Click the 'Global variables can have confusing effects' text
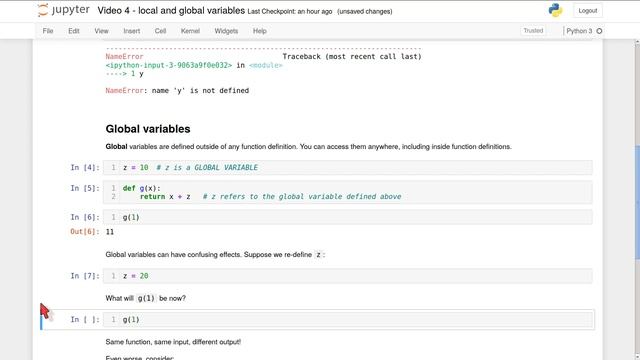The width and height of the screenshot is (640, 360). click(x=215, y=255)
